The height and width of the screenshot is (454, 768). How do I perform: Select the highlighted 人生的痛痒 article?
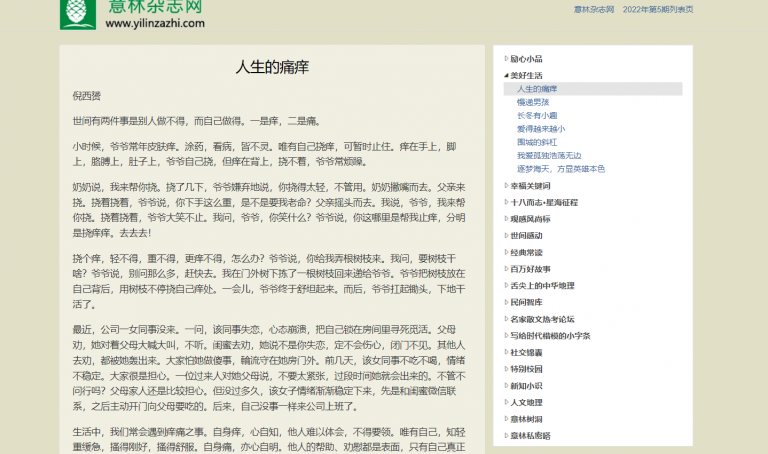593,89
